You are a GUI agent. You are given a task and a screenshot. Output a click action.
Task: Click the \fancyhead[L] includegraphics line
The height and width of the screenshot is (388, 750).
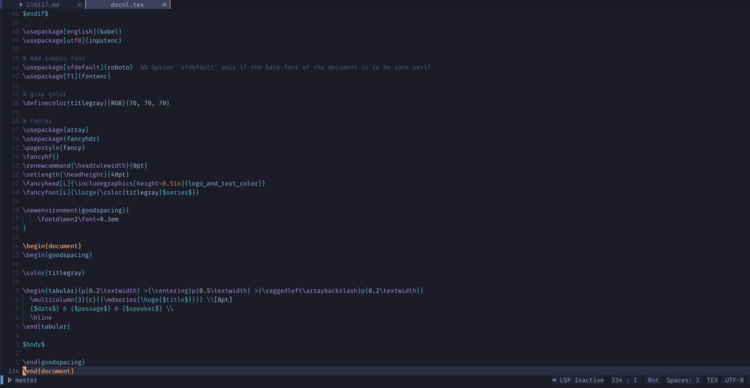pos(144,183)
